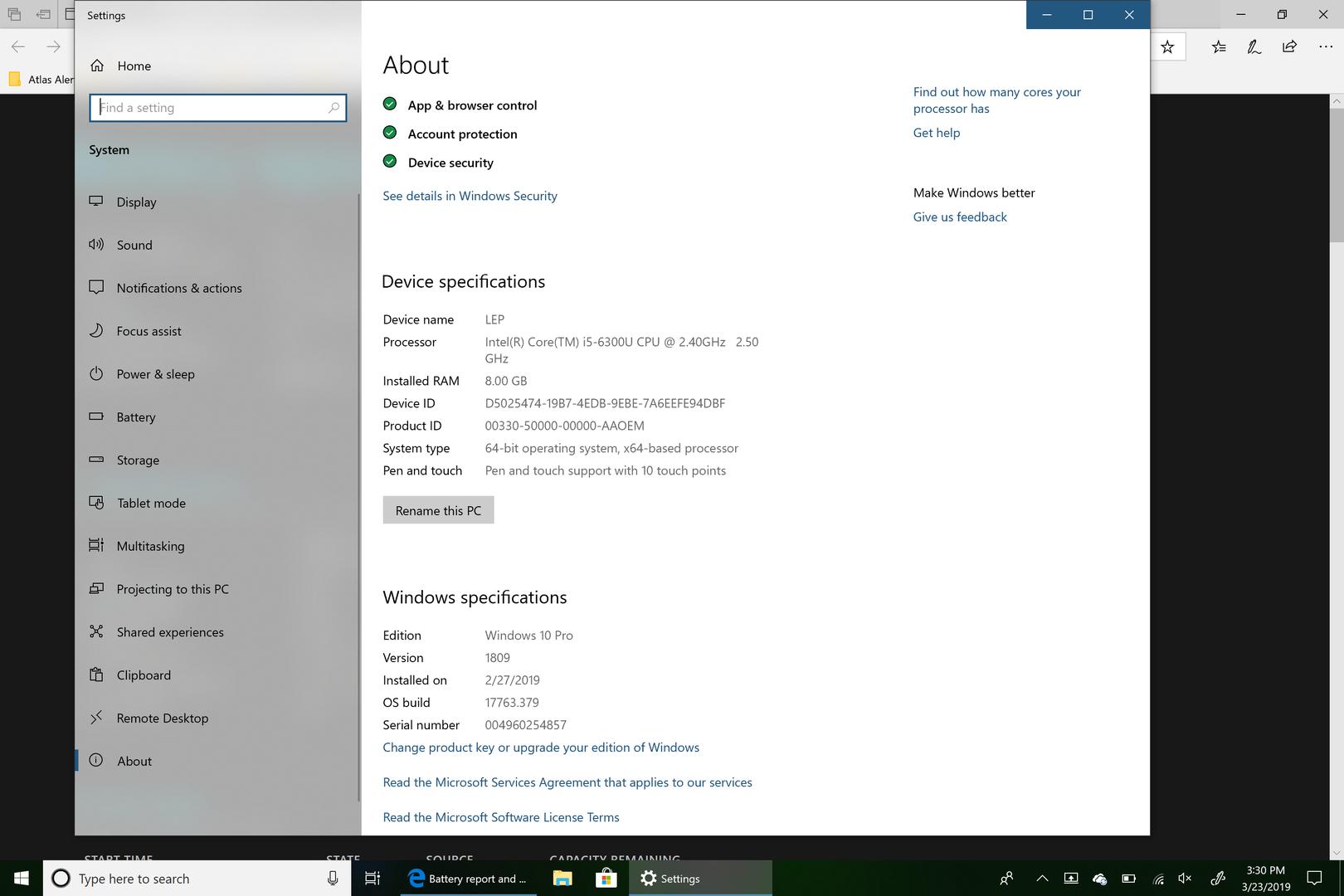
Task: Open the Display settings page
Action: click(x=136, y=202)
